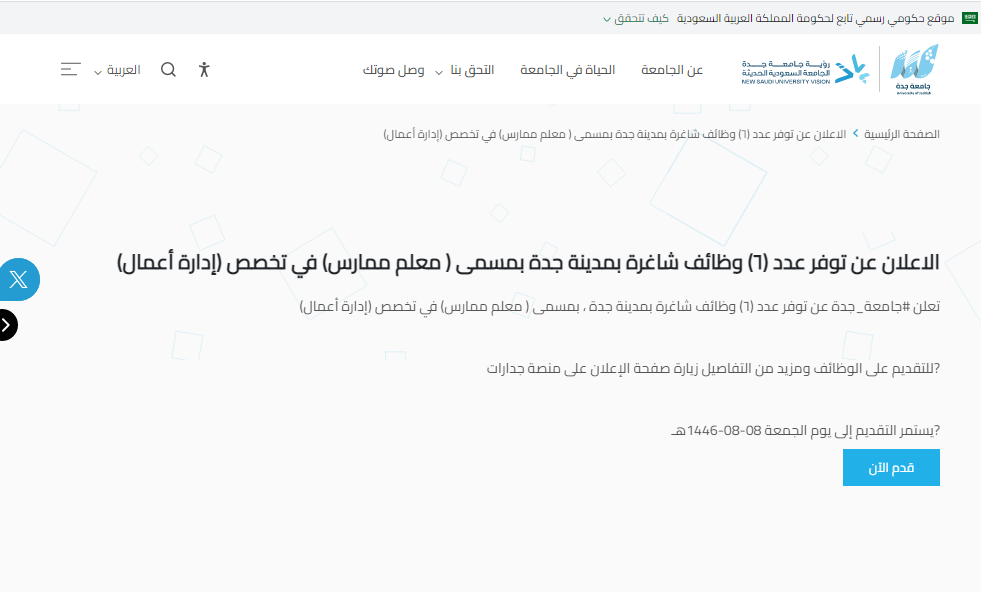Open the عن الجامعة menu item
This screenshot has height=592, width=981.
pos(672,70)
